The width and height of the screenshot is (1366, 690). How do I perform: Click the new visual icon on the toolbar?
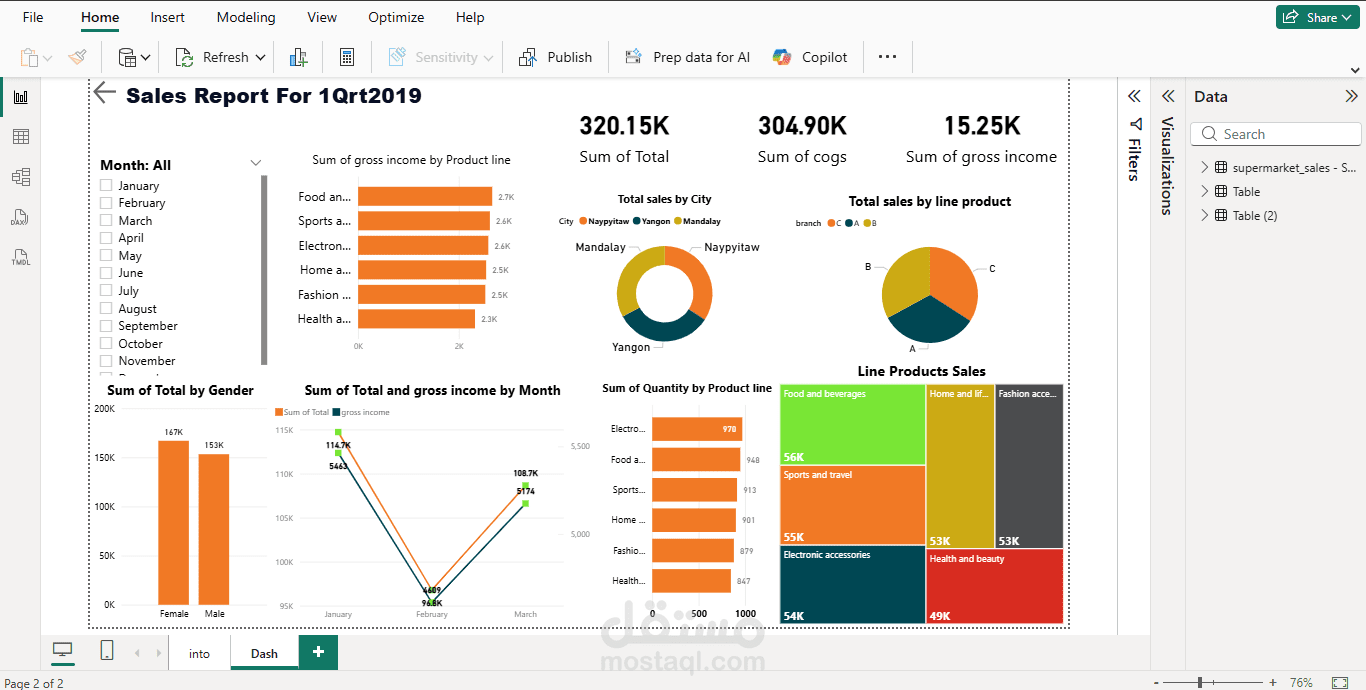point(298,57)
